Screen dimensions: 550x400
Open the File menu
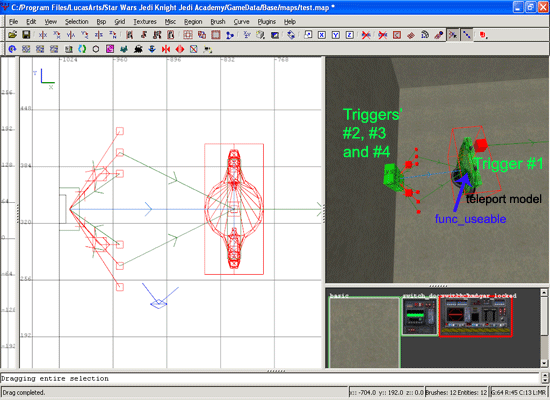pos(14,21)
